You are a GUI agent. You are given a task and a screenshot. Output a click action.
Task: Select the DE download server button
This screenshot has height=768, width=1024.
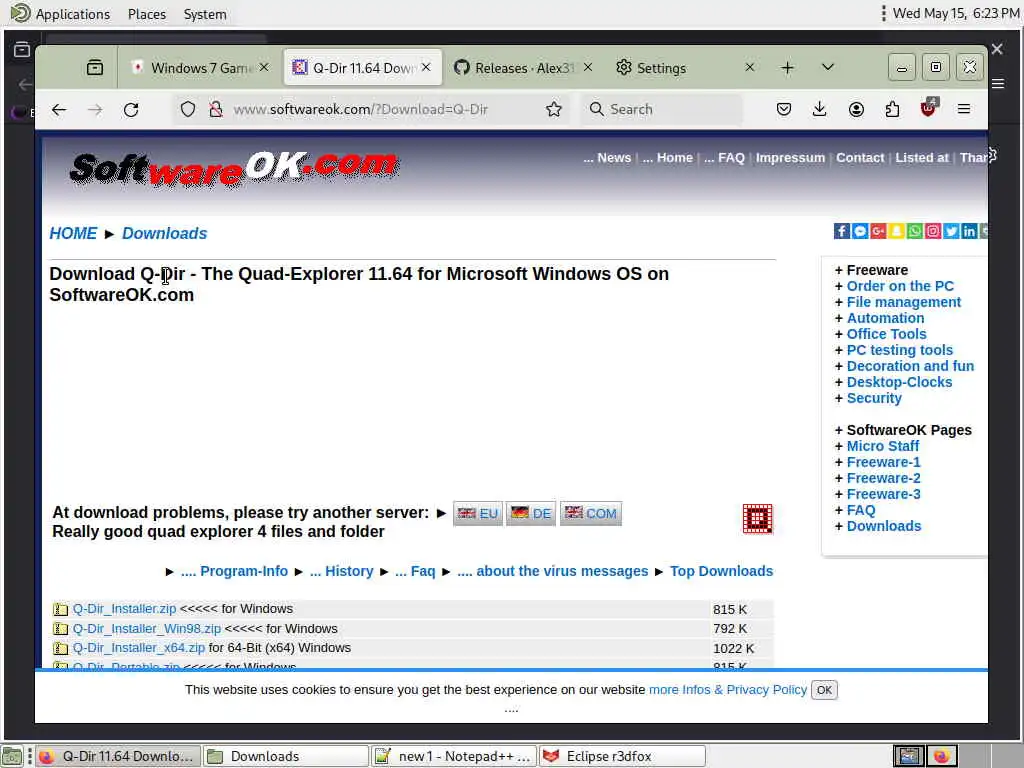(531, 513)
